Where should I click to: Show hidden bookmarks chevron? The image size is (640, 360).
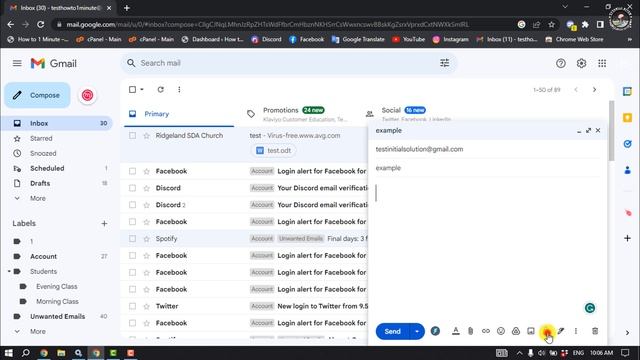tap(630, 40)
